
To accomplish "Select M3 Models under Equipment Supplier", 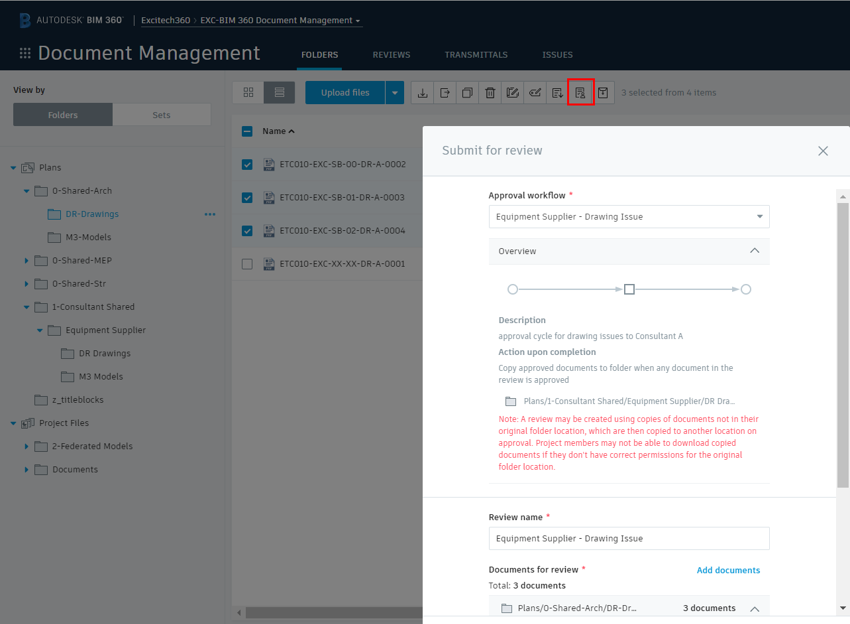I will point(101,377).
